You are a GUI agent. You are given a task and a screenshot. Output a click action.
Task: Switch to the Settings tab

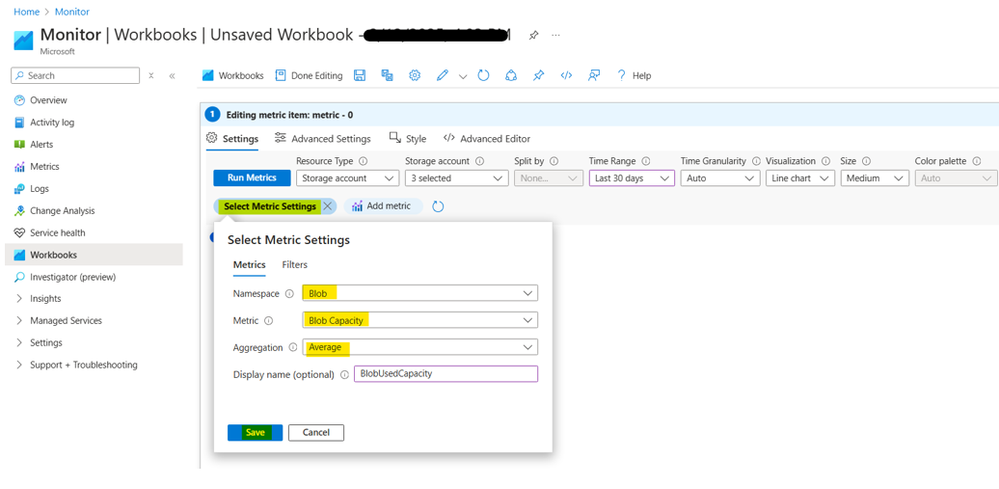coord(233,139)
